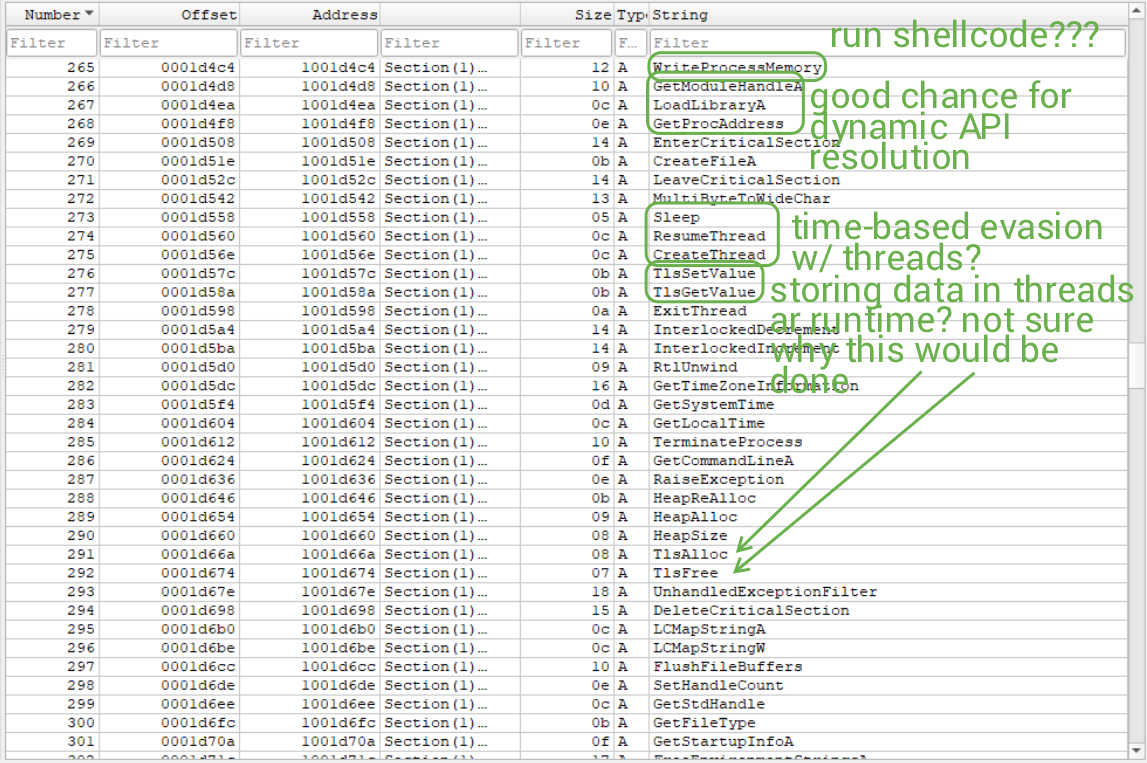Screen dimensions: 1147x763
Task: Focus the Number column filter field
Action: 52,43
